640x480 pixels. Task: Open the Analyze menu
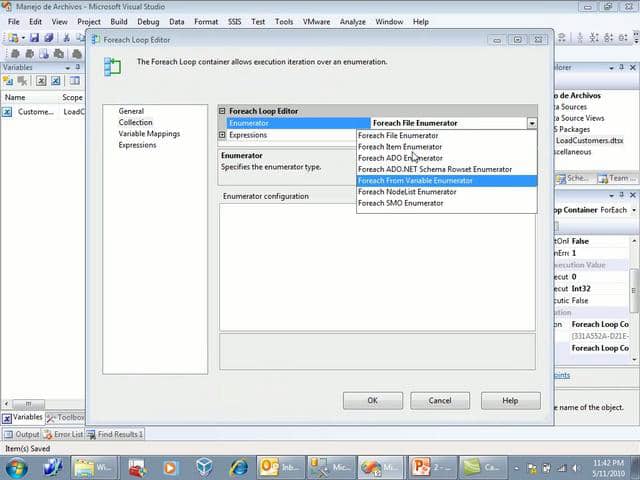tap(353, 22)
